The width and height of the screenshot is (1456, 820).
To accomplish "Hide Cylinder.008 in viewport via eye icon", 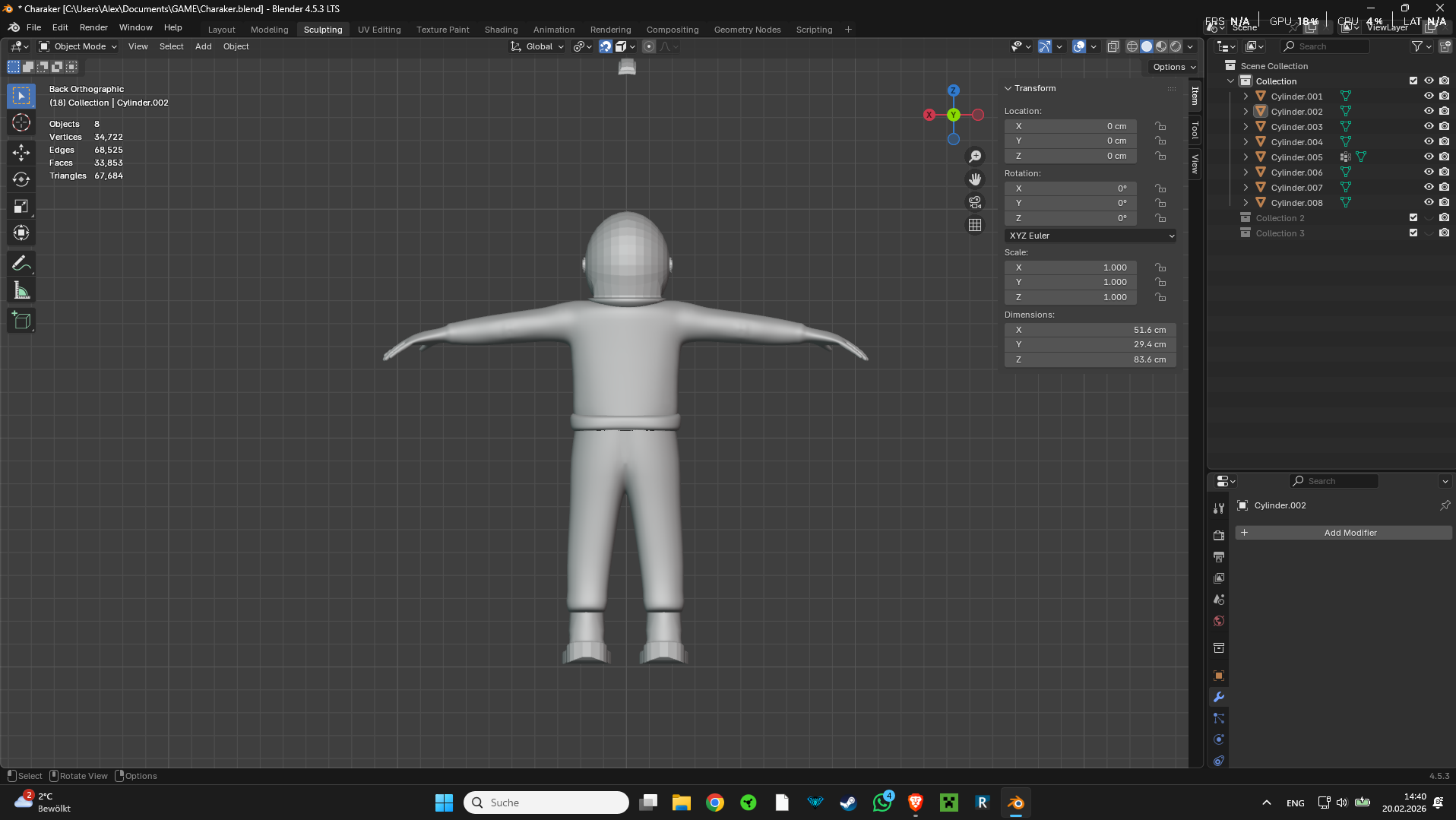I will (x=1429, y=203).
